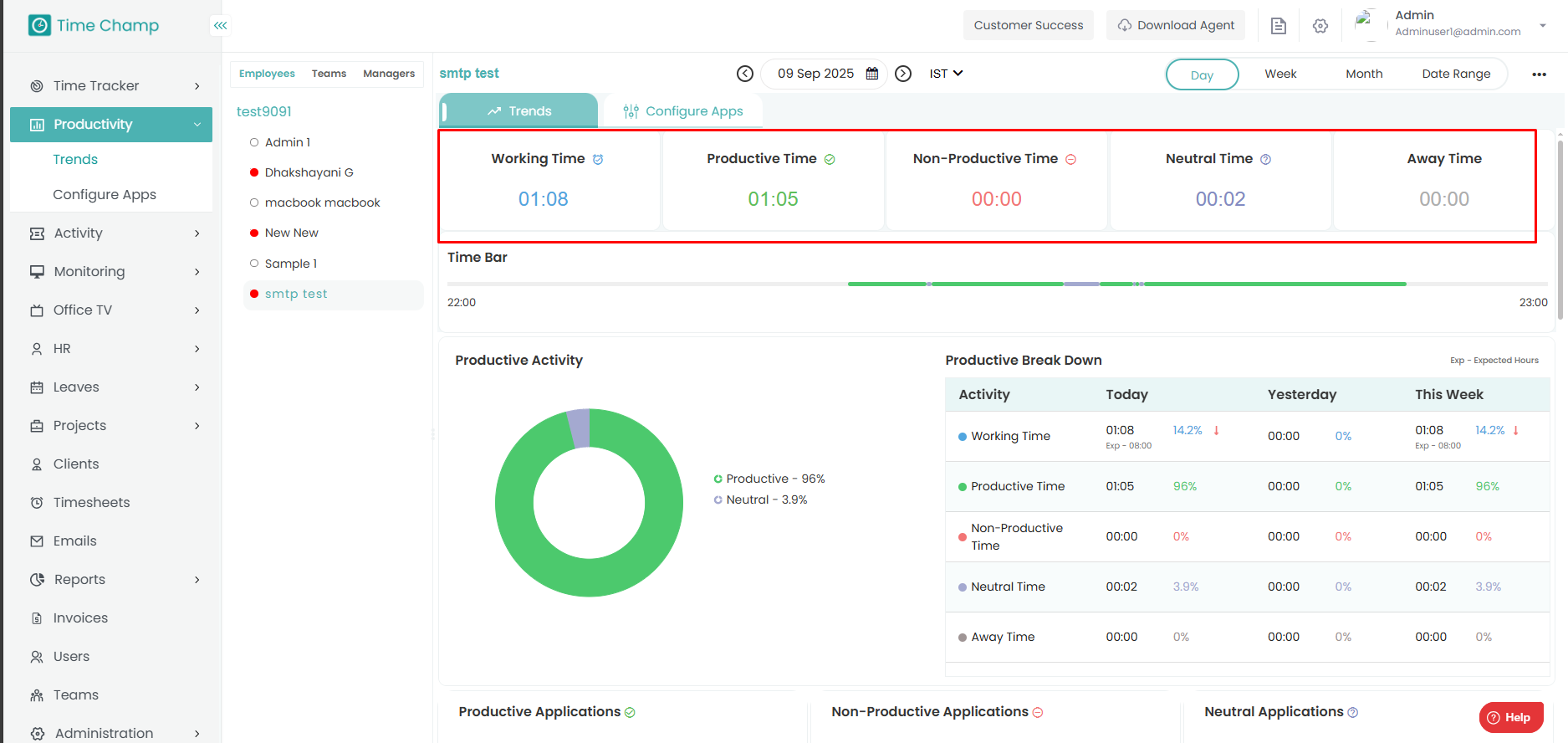
Task: Go to next day arrow
Action: [x=903, y=74]
